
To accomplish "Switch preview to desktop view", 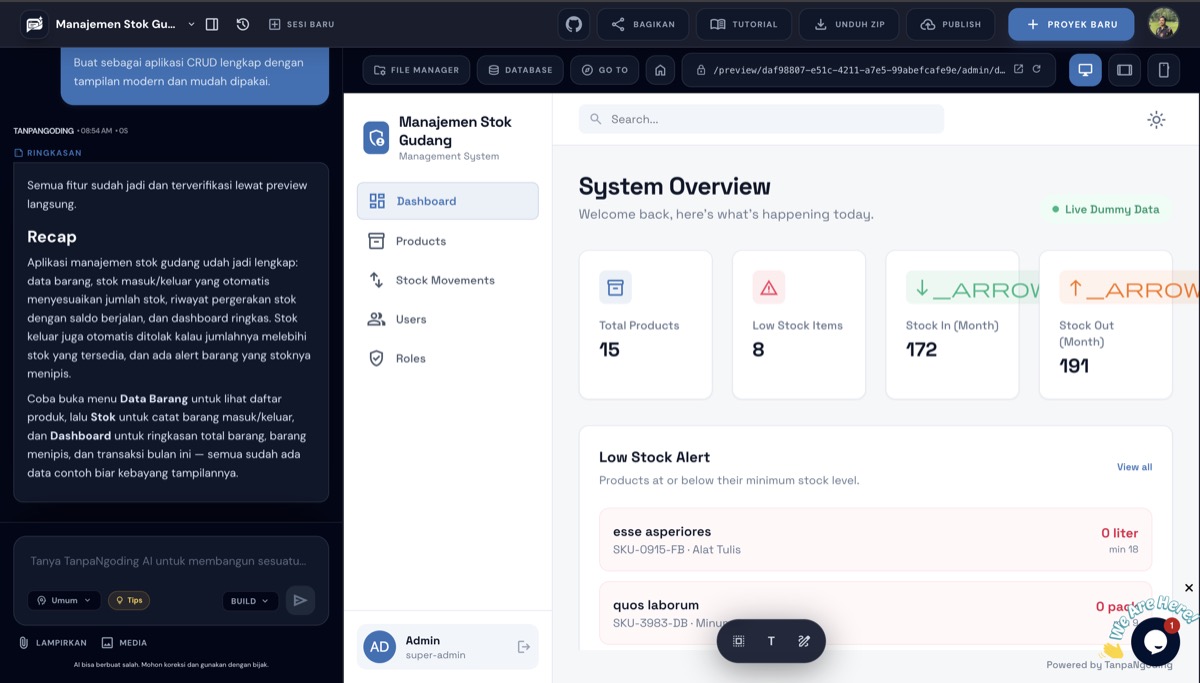I will coord(1085,70).
